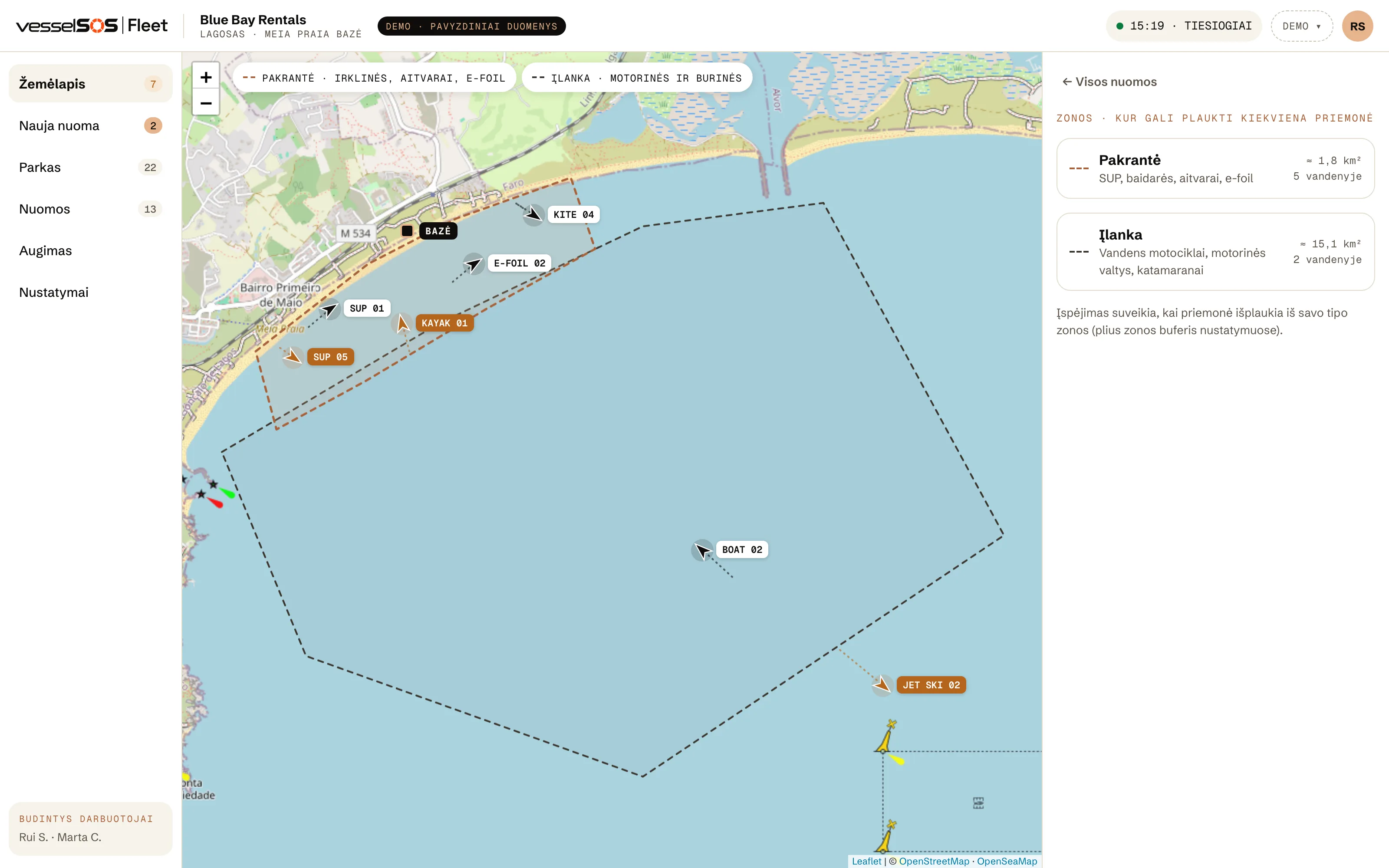Open Žemėlapis in the sidebar
The image size is (1389, 868).
[91, 84]
